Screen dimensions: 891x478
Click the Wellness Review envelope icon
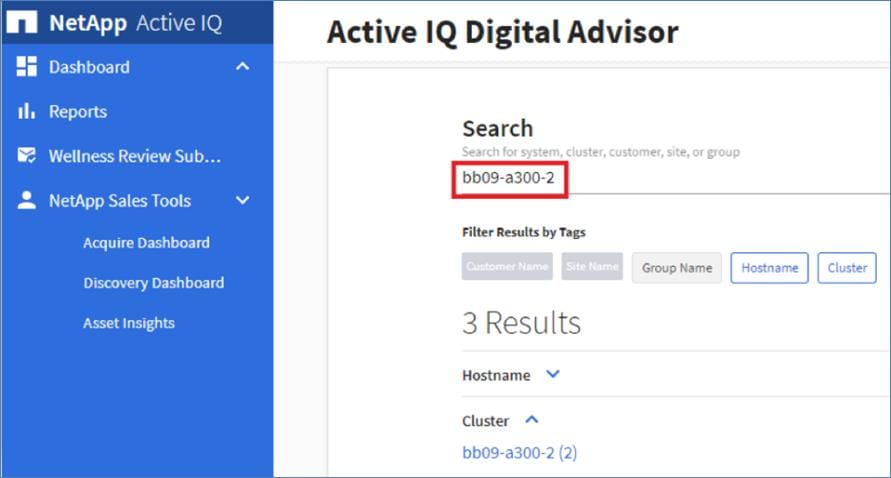click(x=26, y=155)
